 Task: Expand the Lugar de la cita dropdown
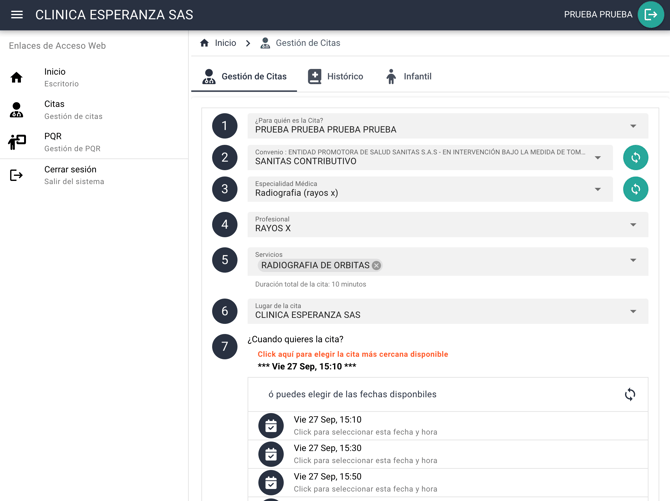(x=633, y=311)
